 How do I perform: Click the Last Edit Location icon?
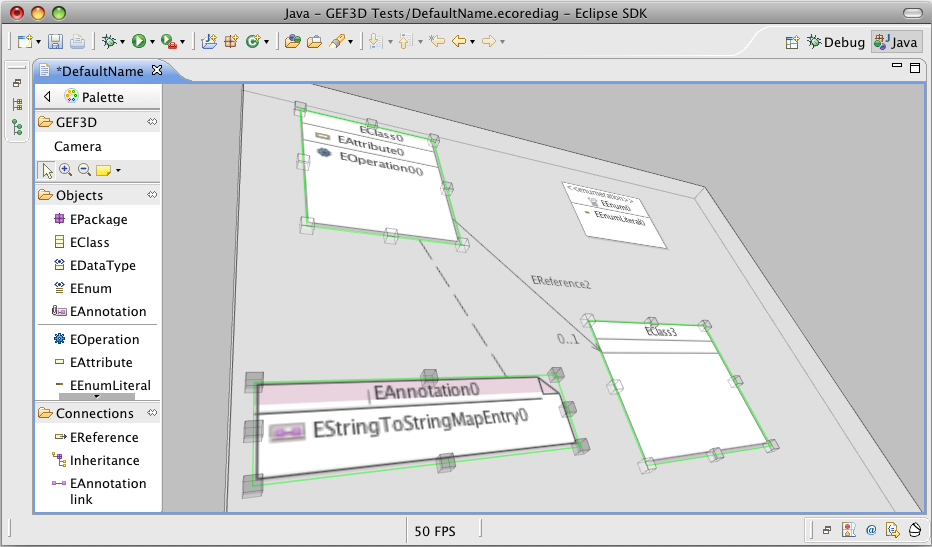(437, 41)
